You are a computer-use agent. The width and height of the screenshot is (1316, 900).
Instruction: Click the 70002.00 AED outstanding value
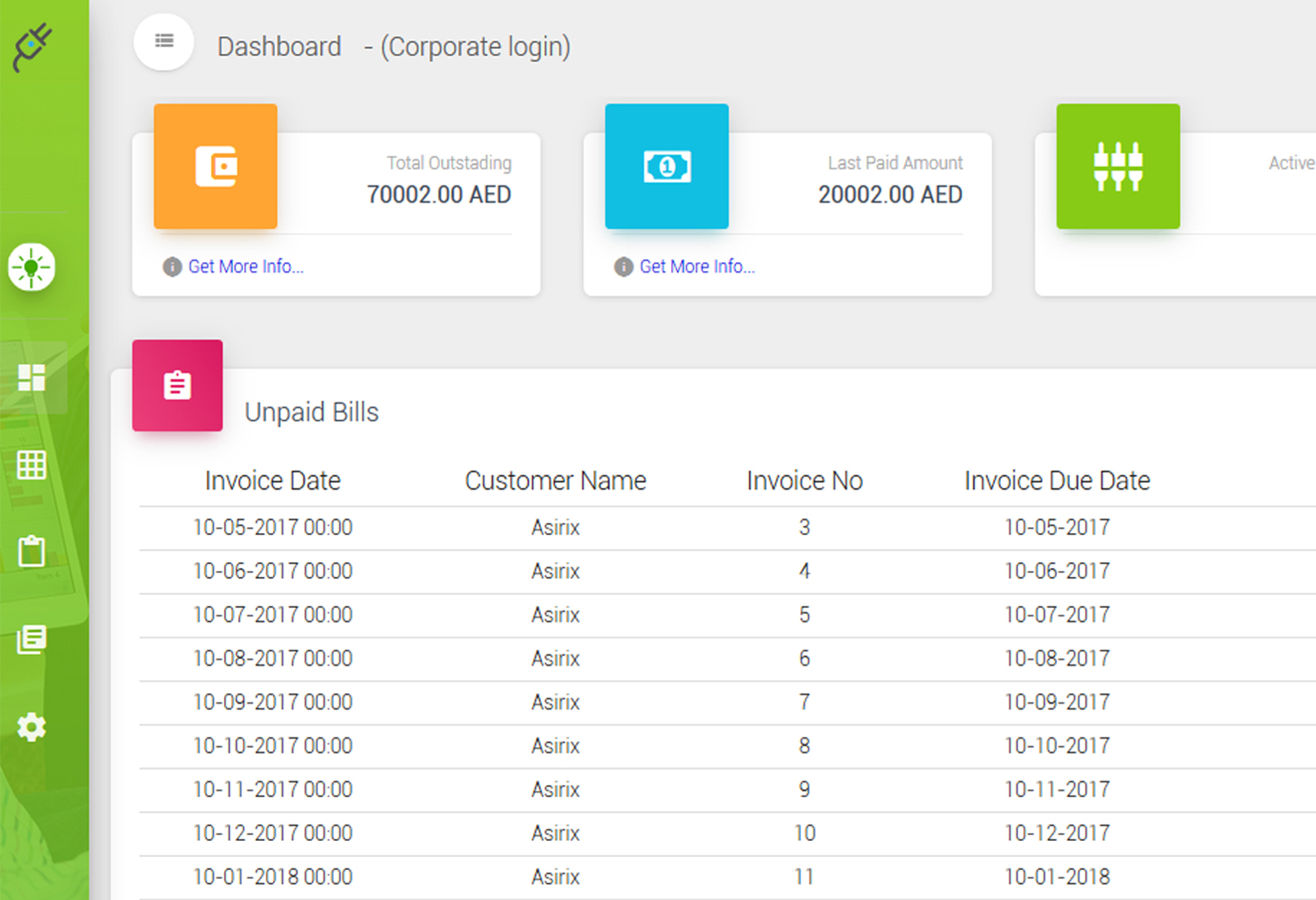coord(439,195)
